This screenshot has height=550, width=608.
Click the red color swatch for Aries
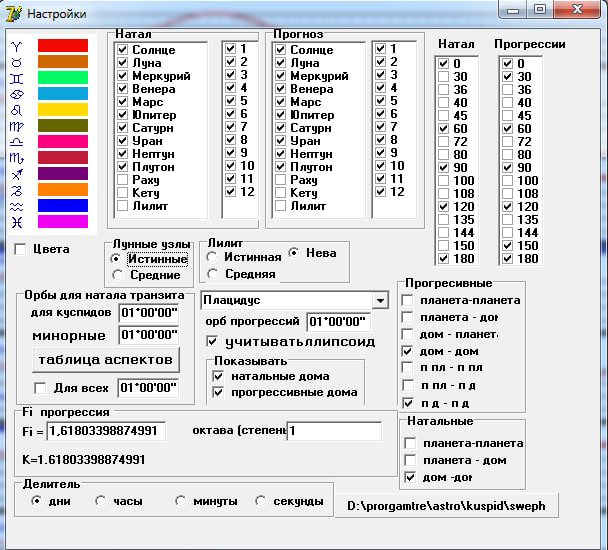63,45
